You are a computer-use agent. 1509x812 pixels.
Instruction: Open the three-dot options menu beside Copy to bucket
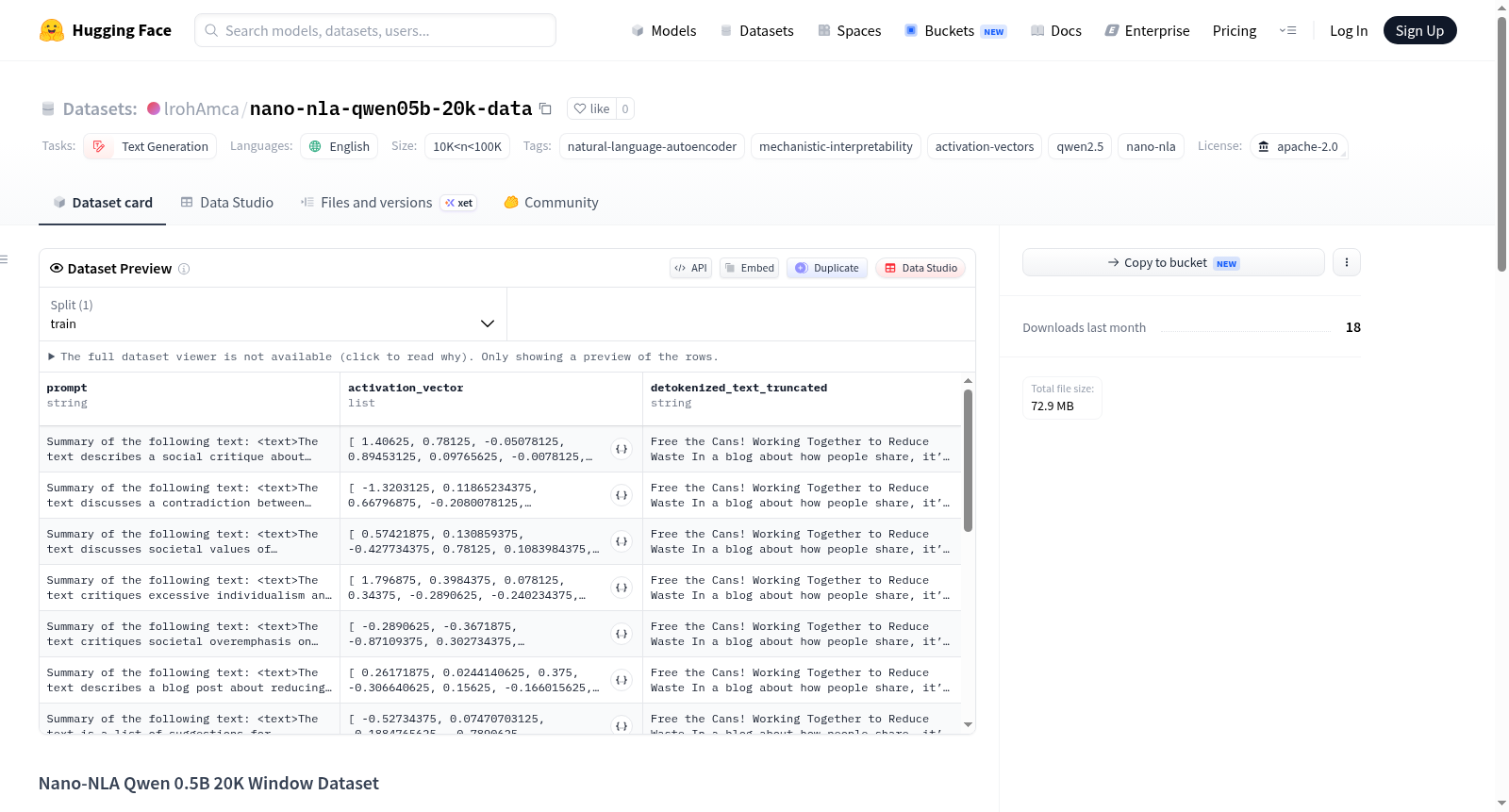click(x=1347, y=262)
